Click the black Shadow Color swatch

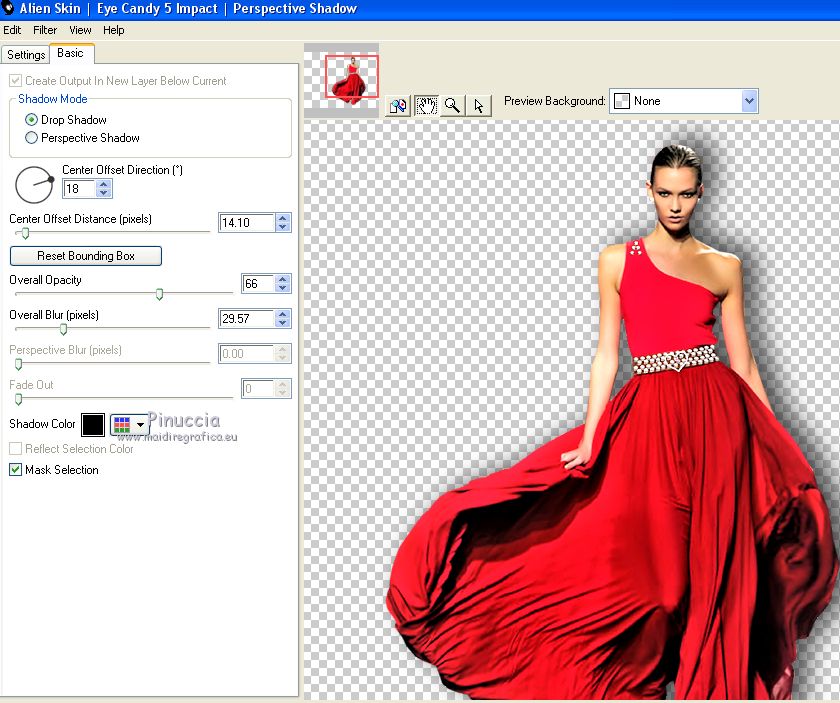(92, 425)
